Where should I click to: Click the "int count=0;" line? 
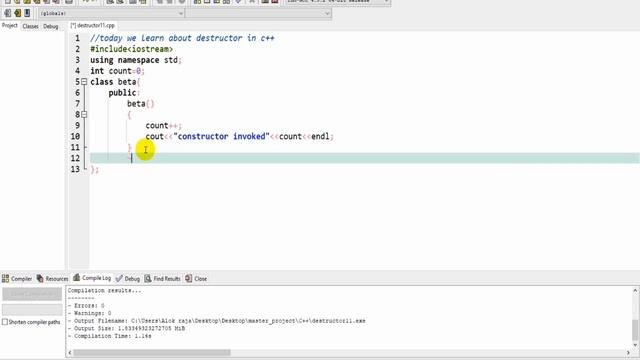click(117, 71)
